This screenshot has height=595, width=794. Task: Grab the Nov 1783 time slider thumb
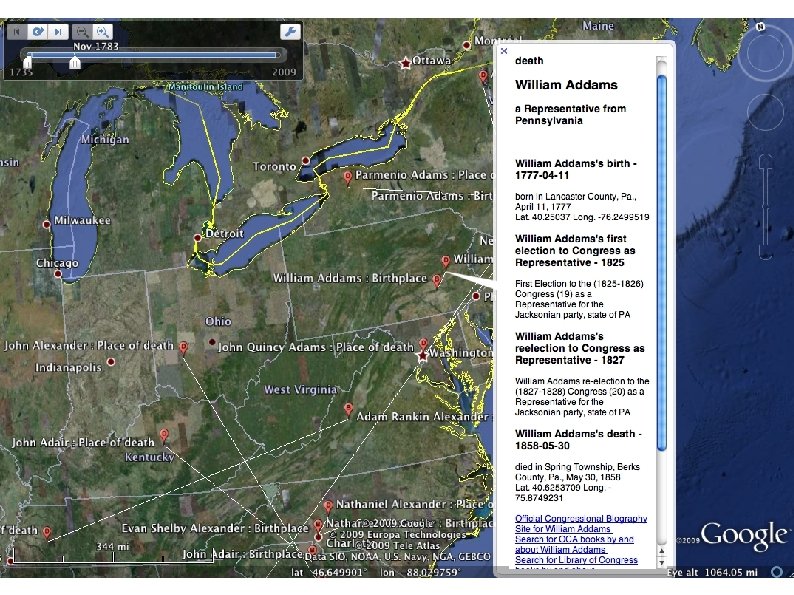coord(75,62)
